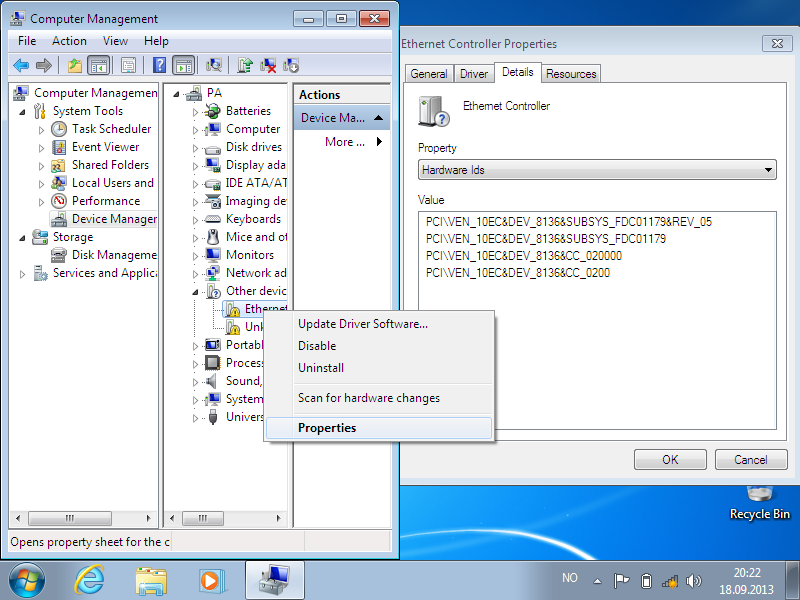800x600 pixels.
Task: Expand Services and Applications node
Action: (x=22, y=274)
